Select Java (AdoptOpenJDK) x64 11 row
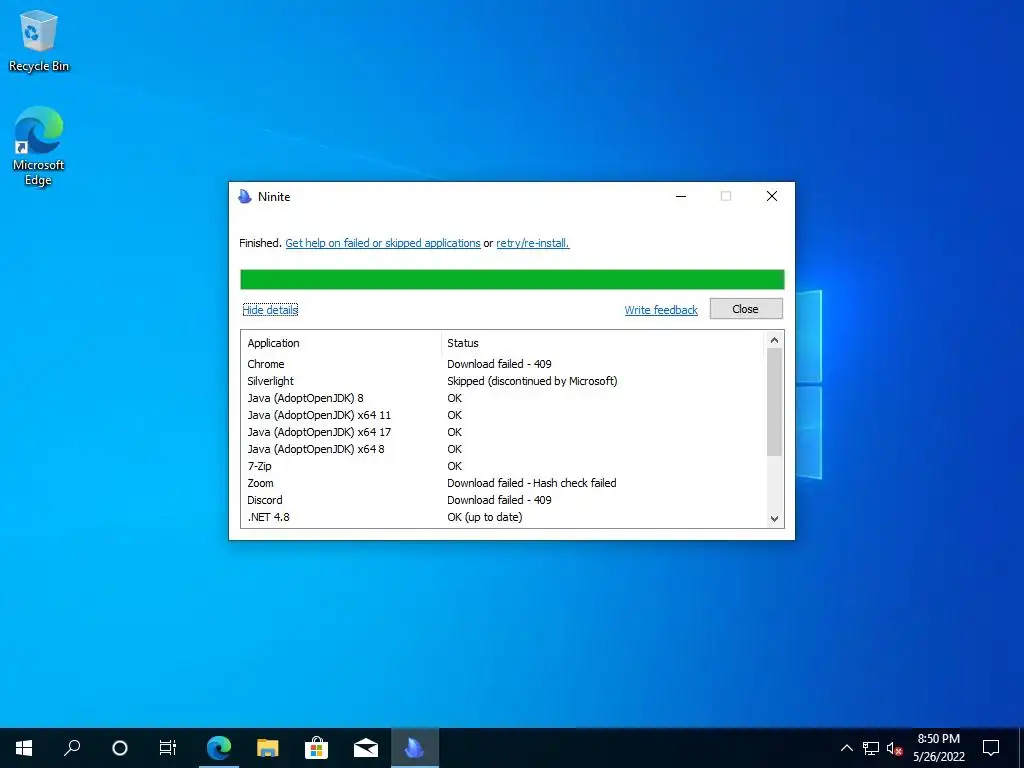 point(503,415)
